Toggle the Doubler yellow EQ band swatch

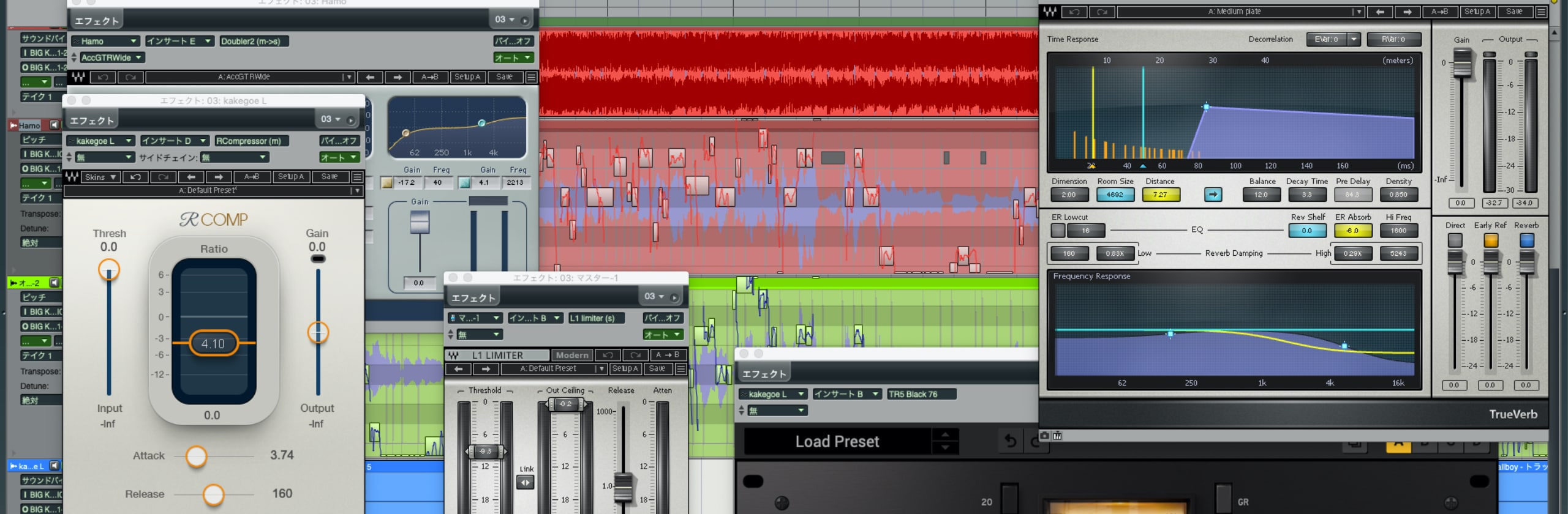coord(386,182)
